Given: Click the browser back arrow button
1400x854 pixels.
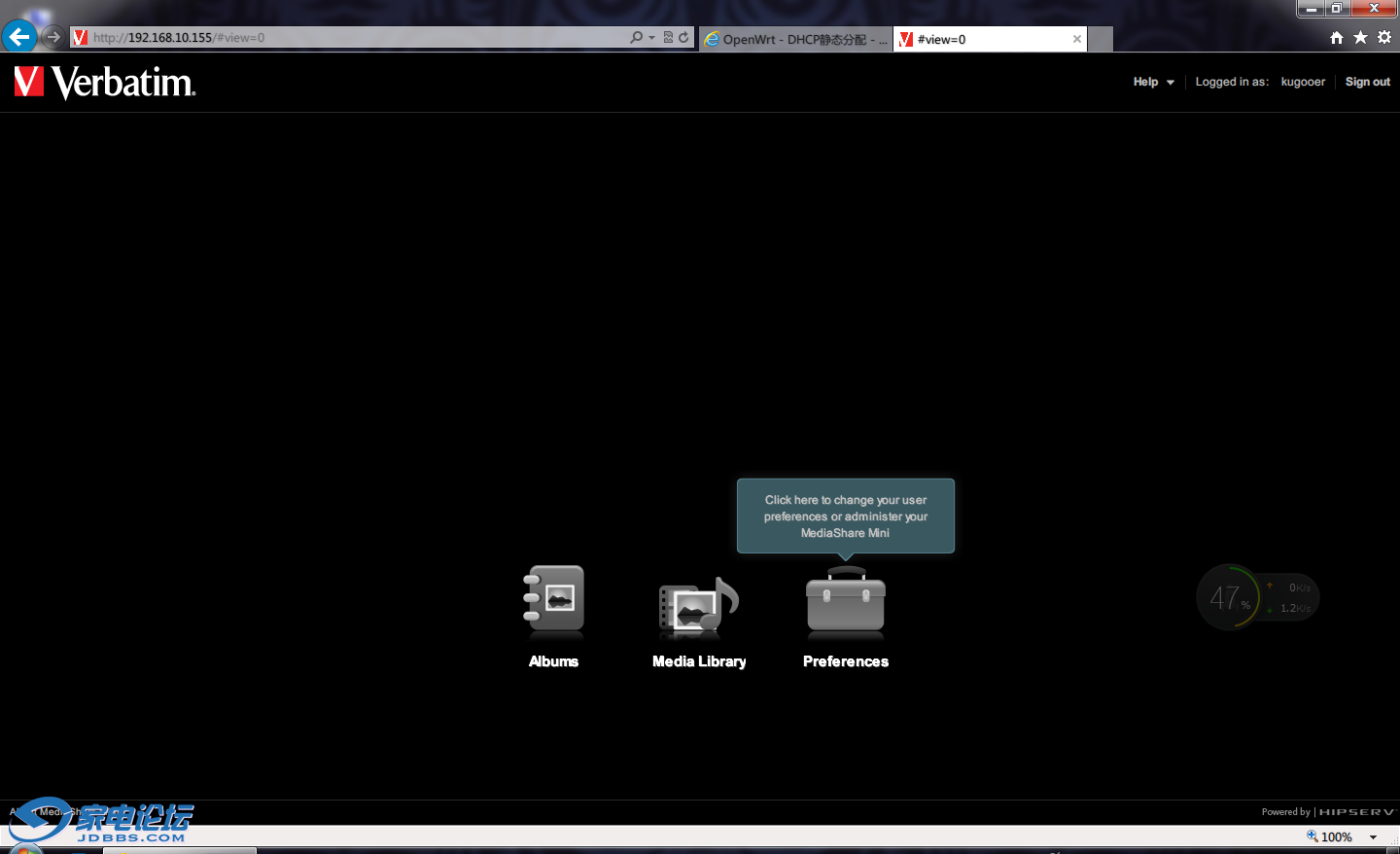Looking at the screenshot, I should (x=18, y=37).
